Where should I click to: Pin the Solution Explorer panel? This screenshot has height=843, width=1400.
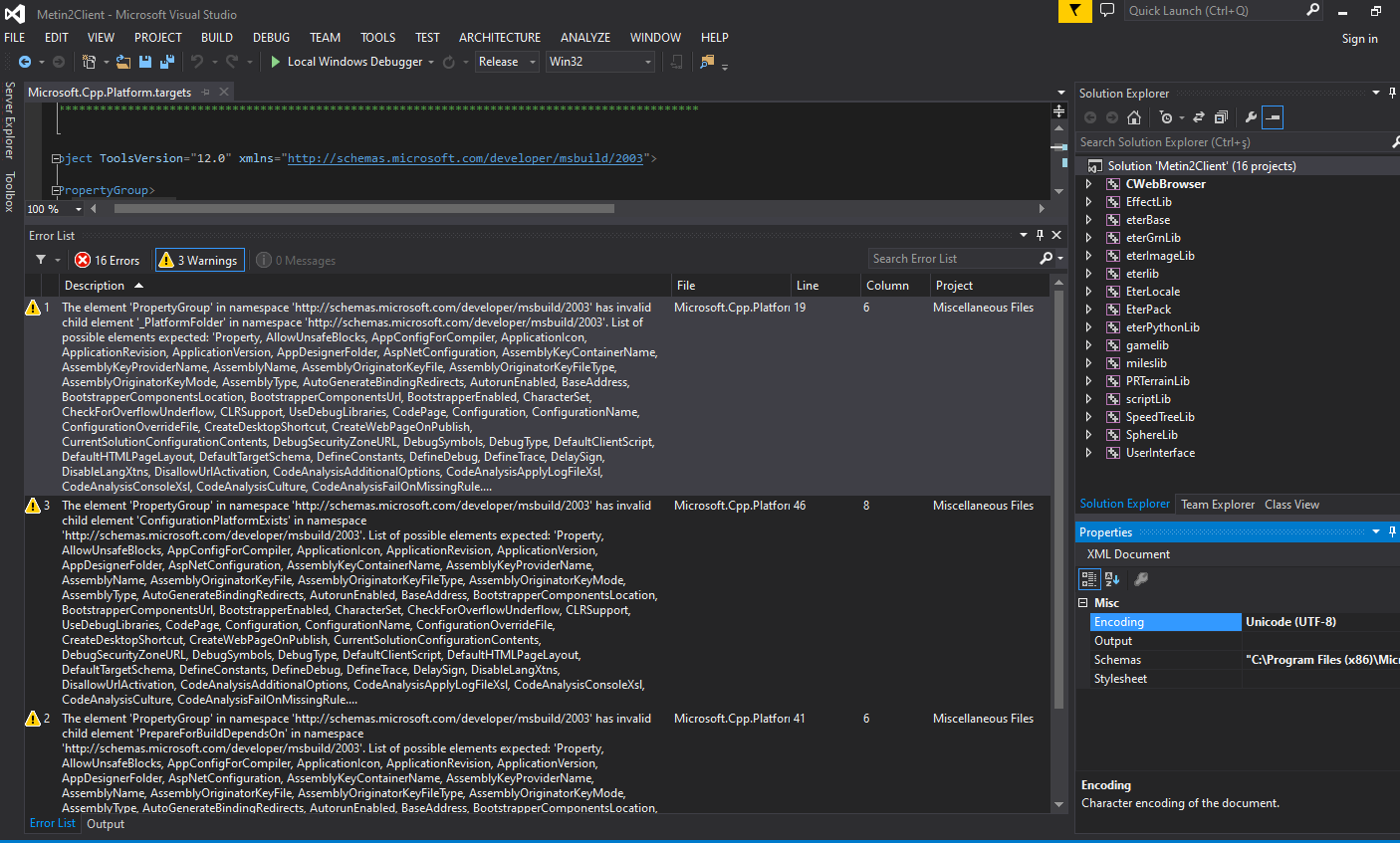tap(1392, 93)
